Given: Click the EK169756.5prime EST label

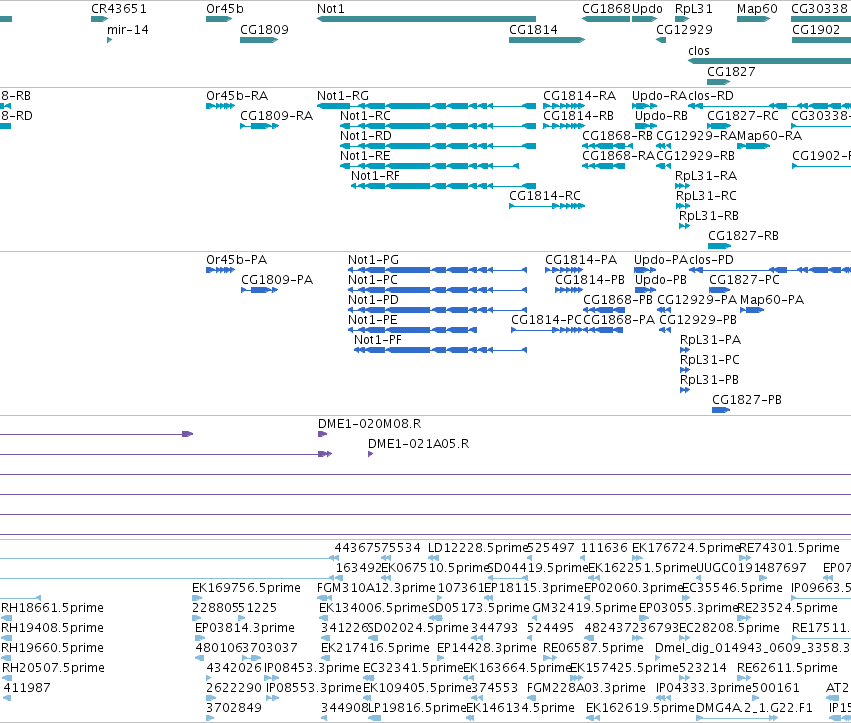Looking at the screenshot, I should pyautogui.click(x=246, y=588).
